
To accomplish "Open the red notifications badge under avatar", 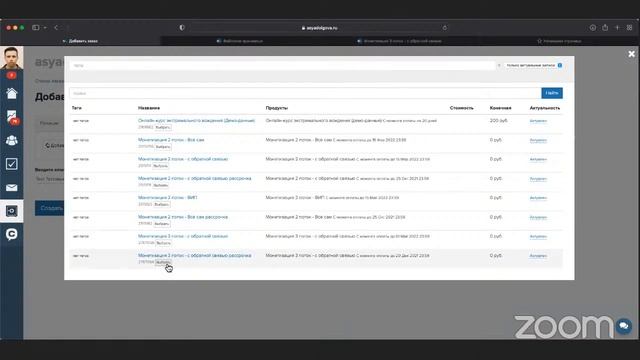I will coord(11,75).
